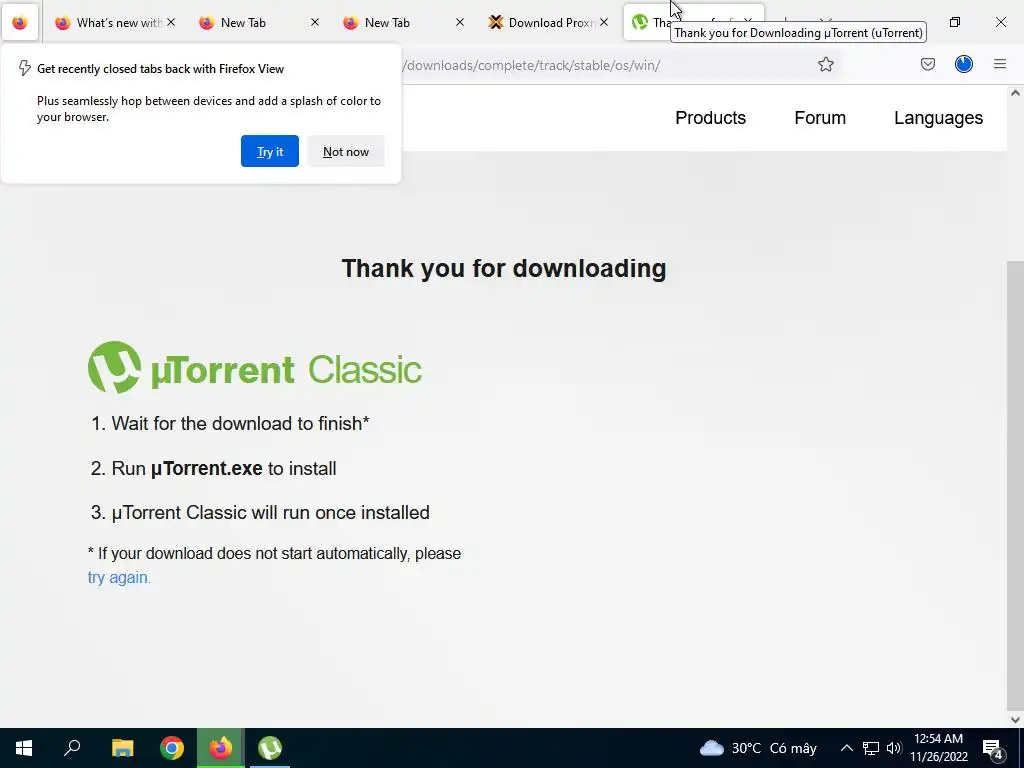This screenshot has width=1024, height=768.
Task: Open Chrome from the taskbar
Action: point(172,748)
